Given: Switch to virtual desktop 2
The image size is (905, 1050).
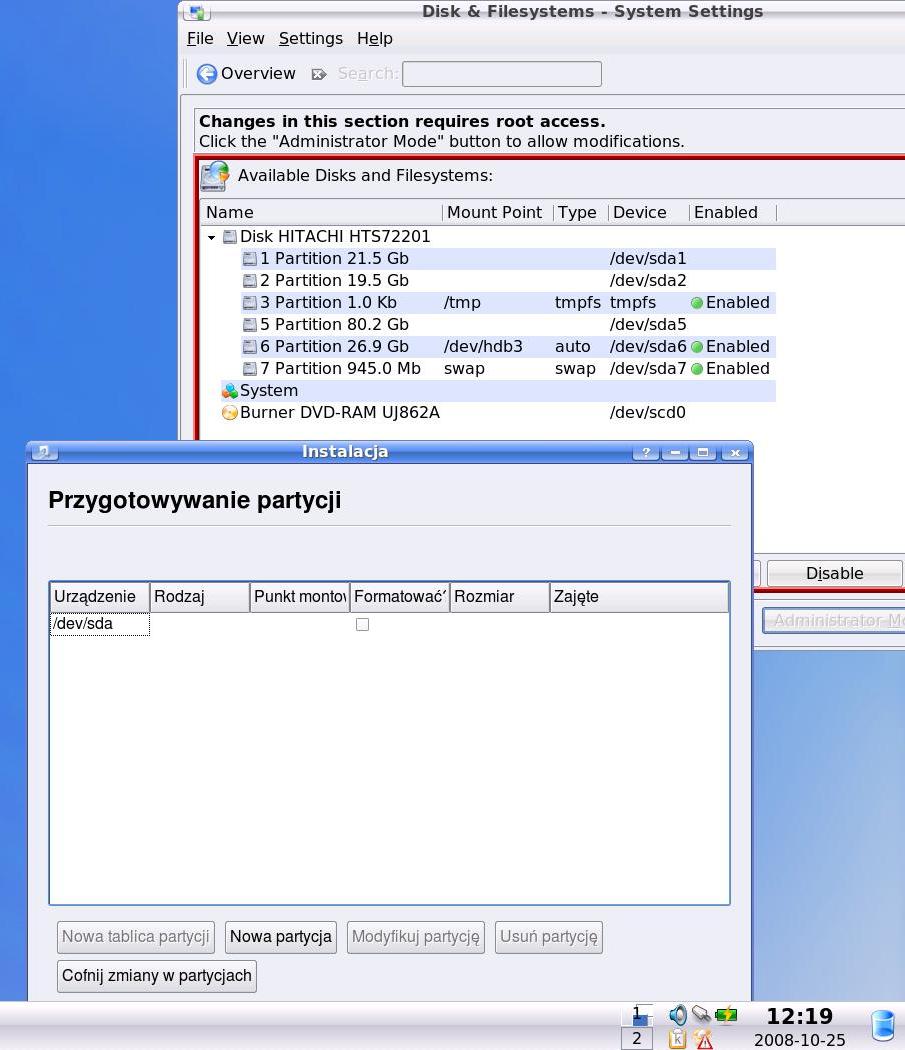Looking at the screenshot, I should tap(636, 1039).
